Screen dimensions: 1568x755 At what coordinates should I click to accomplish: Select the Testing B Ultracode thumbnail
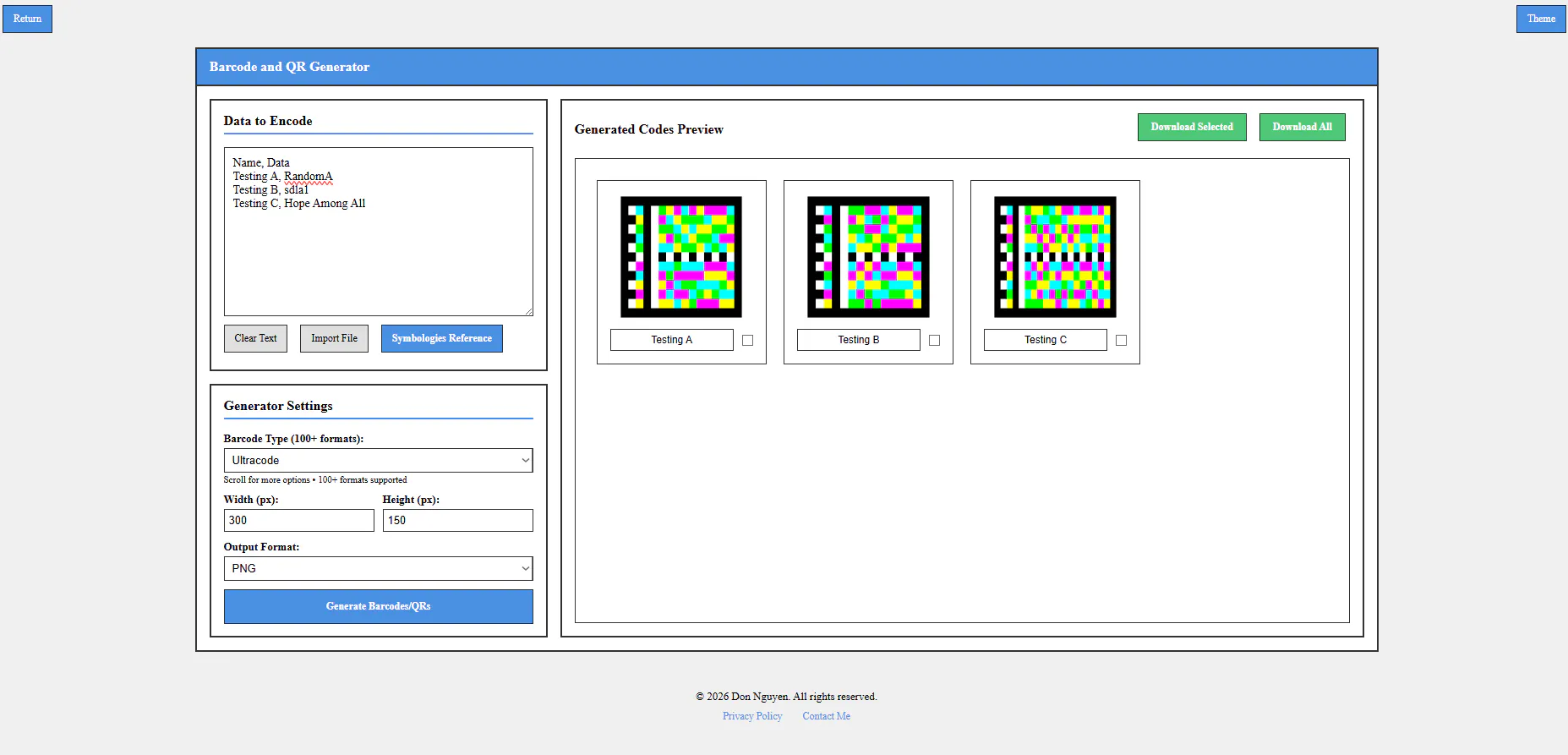(x=868, y=257)
